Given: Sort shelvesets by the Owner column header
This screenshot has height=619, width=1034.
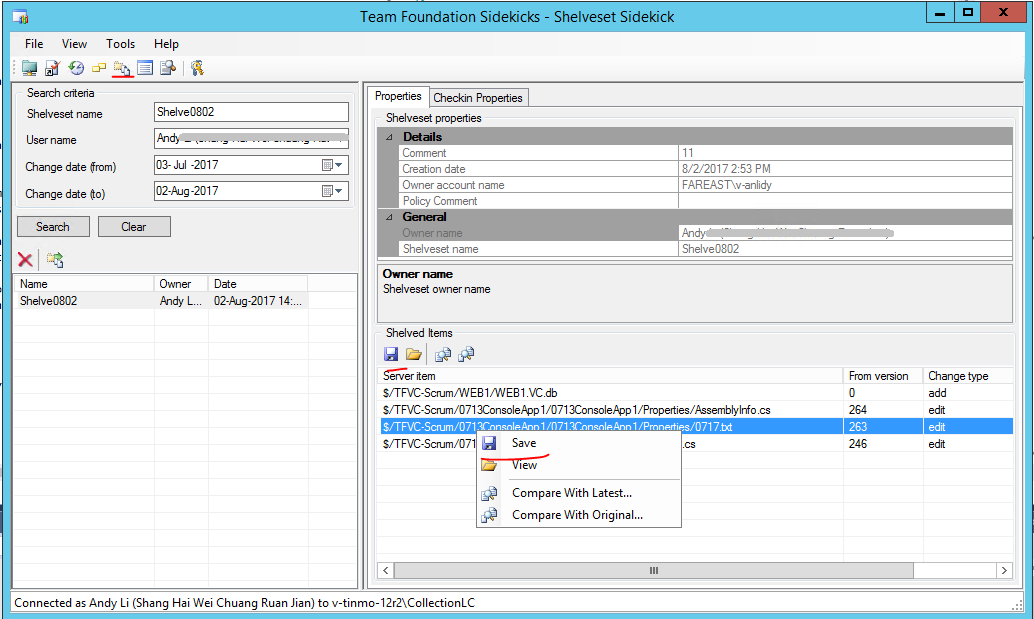Looking at the screenshot, I should point(181,284).
